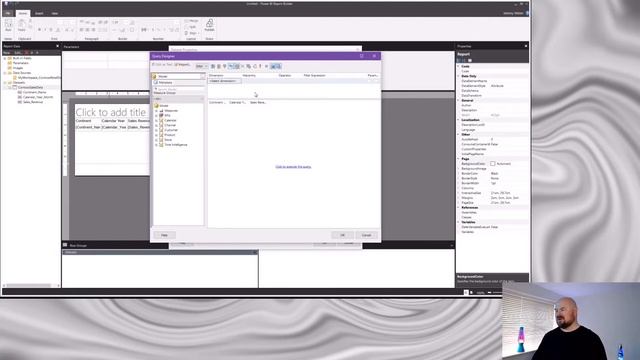Image resolution: width=640 pixels, height=360 pixels.
Task: Select Sales_Revenue field in Report Data
Action: (33, 102)
